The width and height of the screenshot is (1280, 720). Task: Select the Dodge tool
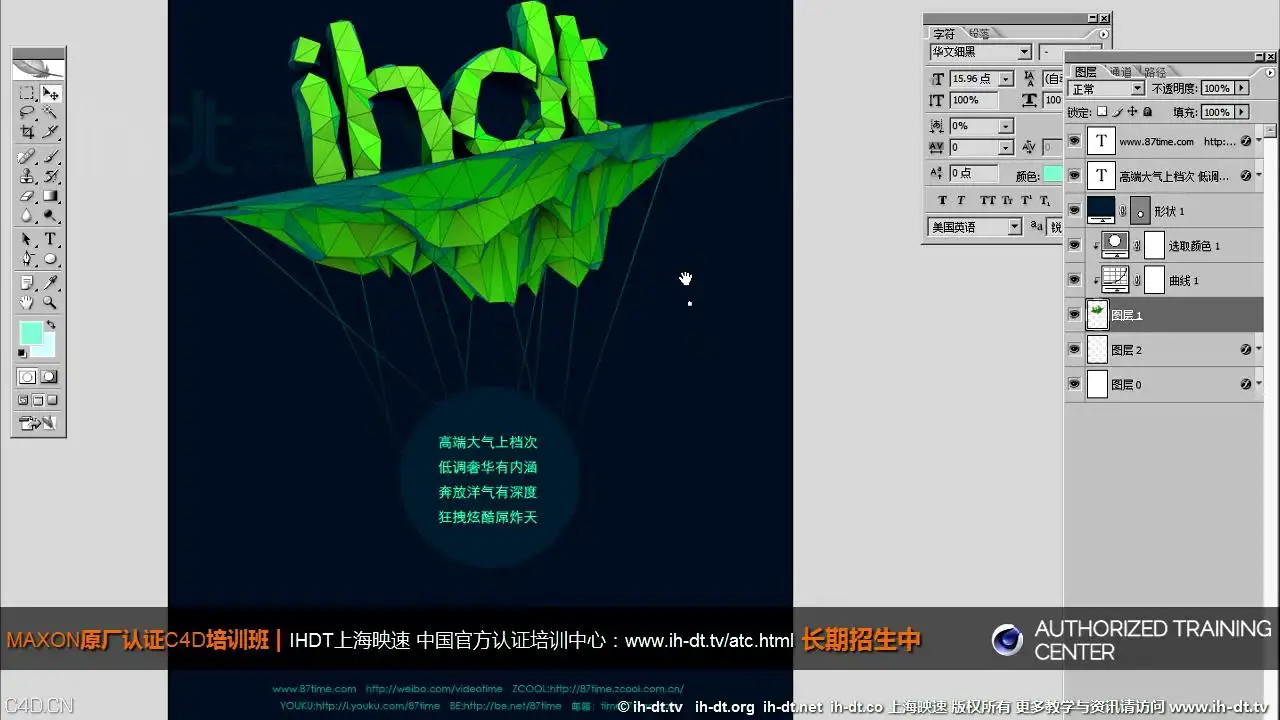point(50,215)
